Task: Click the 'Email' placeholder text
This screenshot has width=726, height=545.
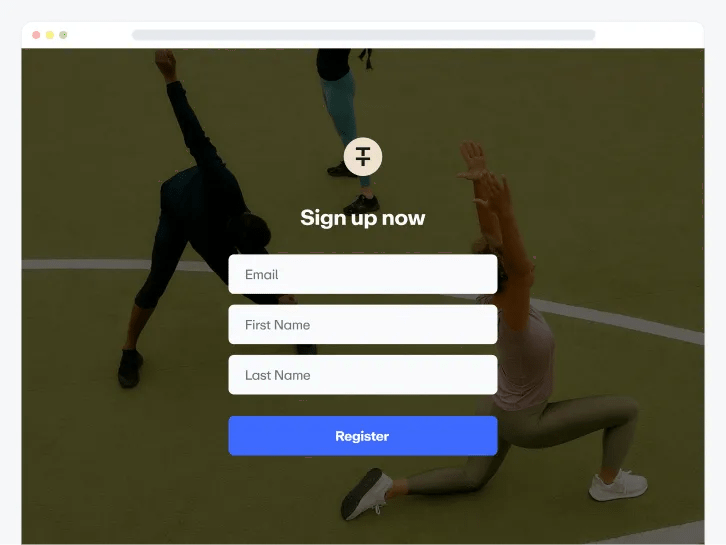Action: tap(262, 275)
